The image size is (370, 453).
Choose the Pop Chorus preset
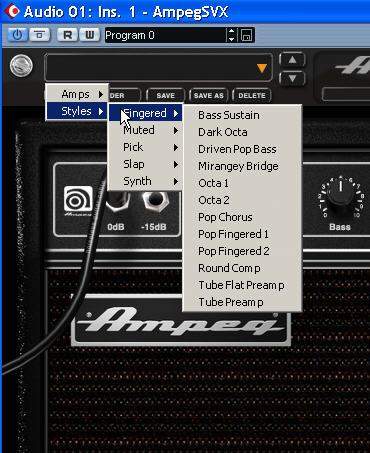(x=225, y=217)
